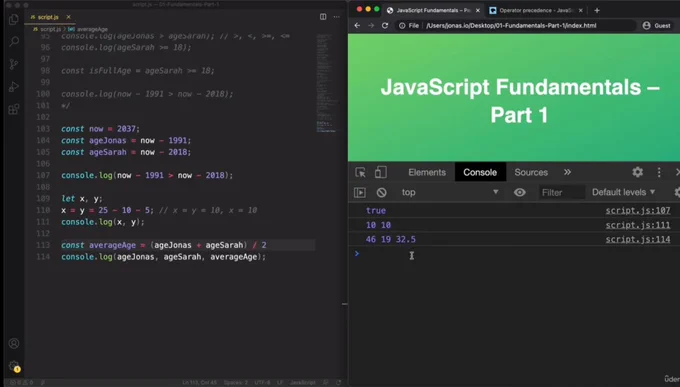The height and width of the screenshot is (387, 680).
Task: Activate the DevTools inspect element picker
Action: (360, 172)
